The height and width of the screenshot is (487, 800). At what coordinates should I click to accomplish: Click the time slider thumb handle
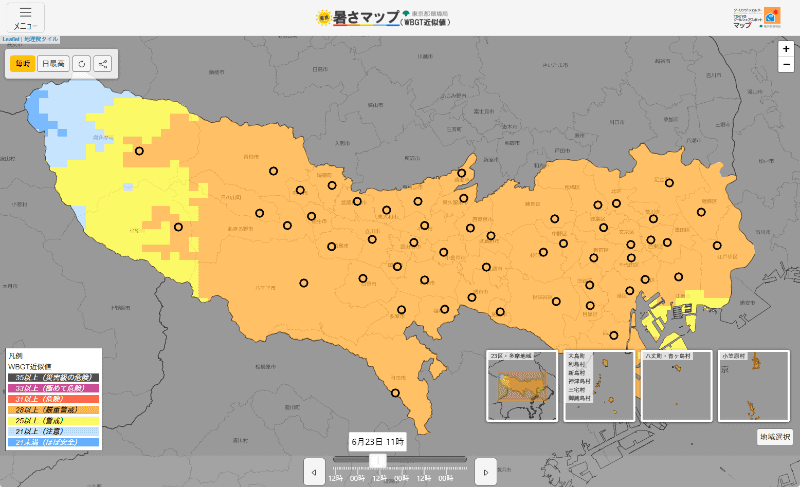tap(378, 460)
